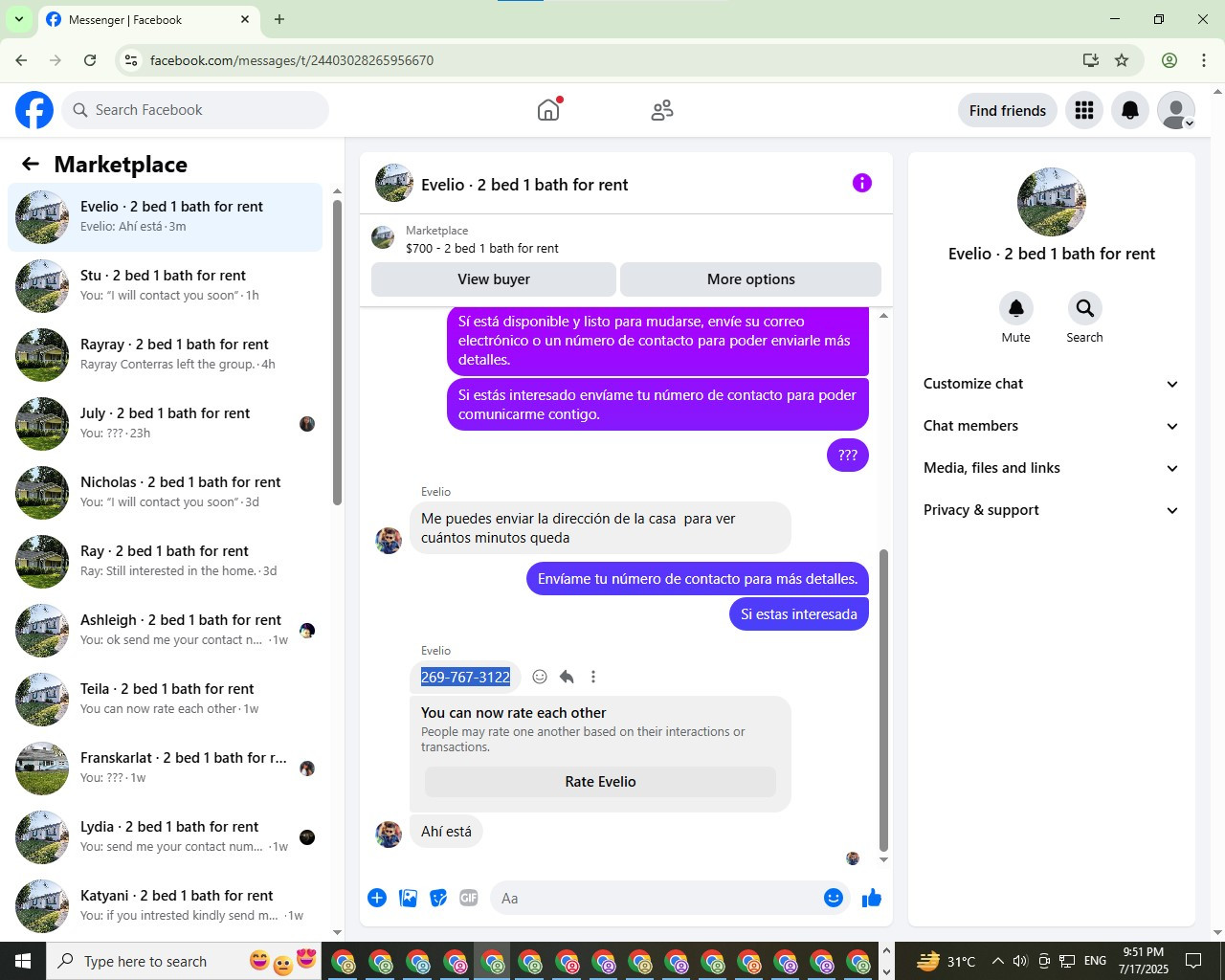Viewport: 1225px width, 980px height.
Task: Open a new browser tab
Action: [x=279, y=19]
